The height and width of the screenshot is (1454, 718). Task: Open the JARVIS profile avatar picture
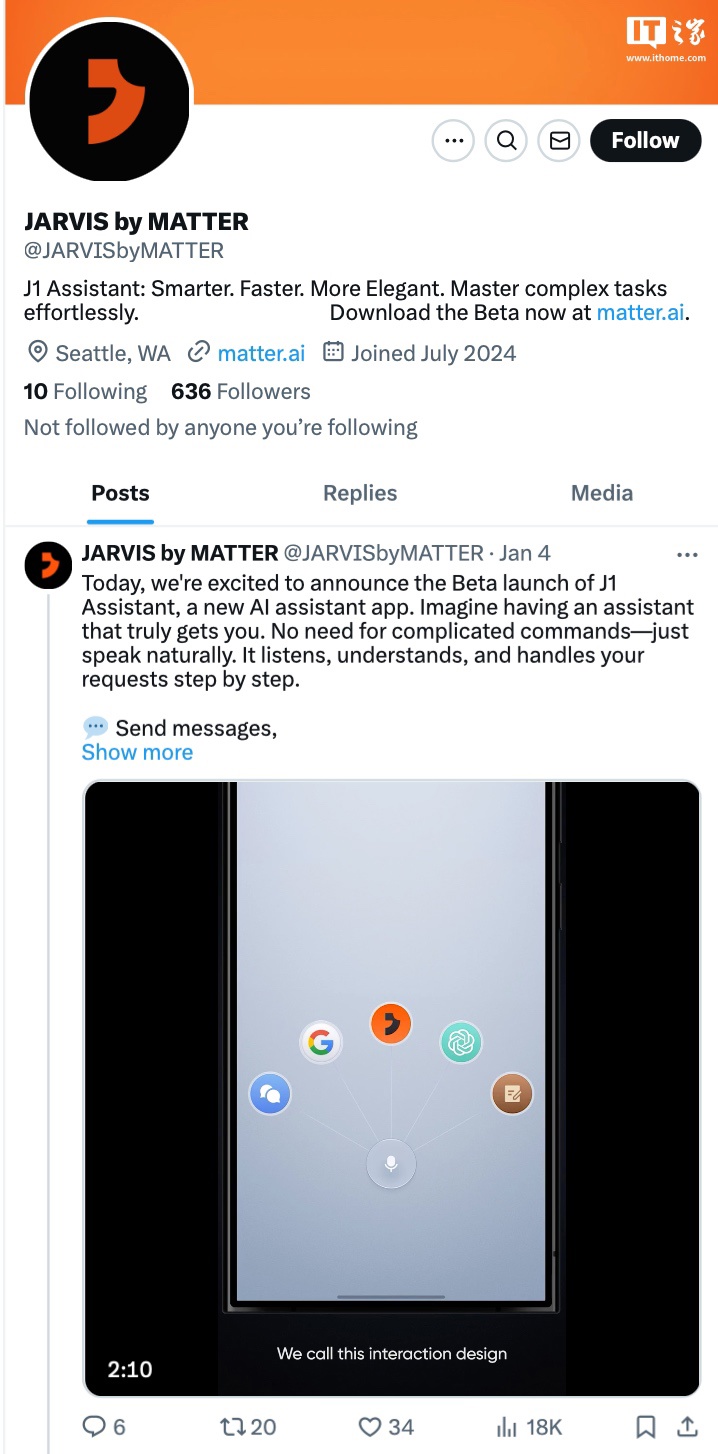pos(109,100)
